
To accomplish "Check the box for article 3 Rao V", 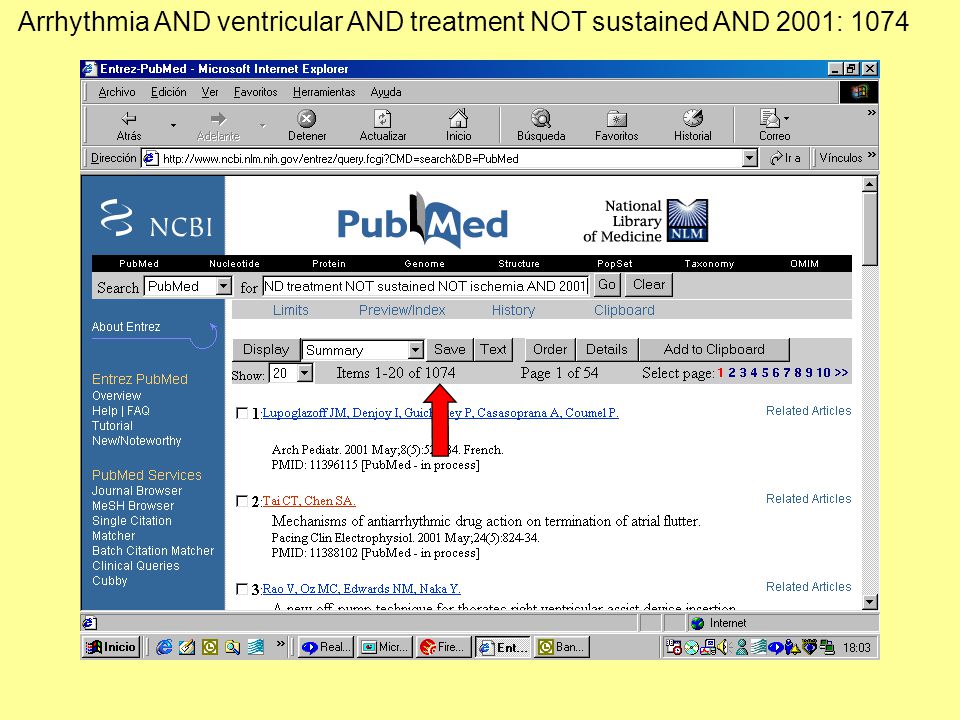I will 242,589.
